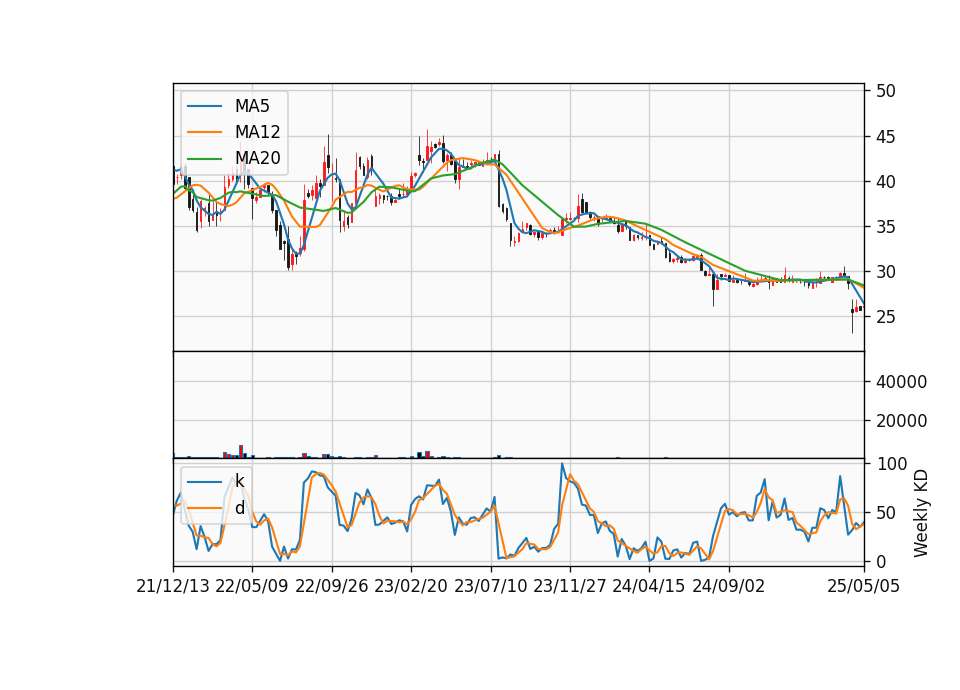960x690 pixels.
Task: Click the 23/11/27 date label
Action: point(569,586)
